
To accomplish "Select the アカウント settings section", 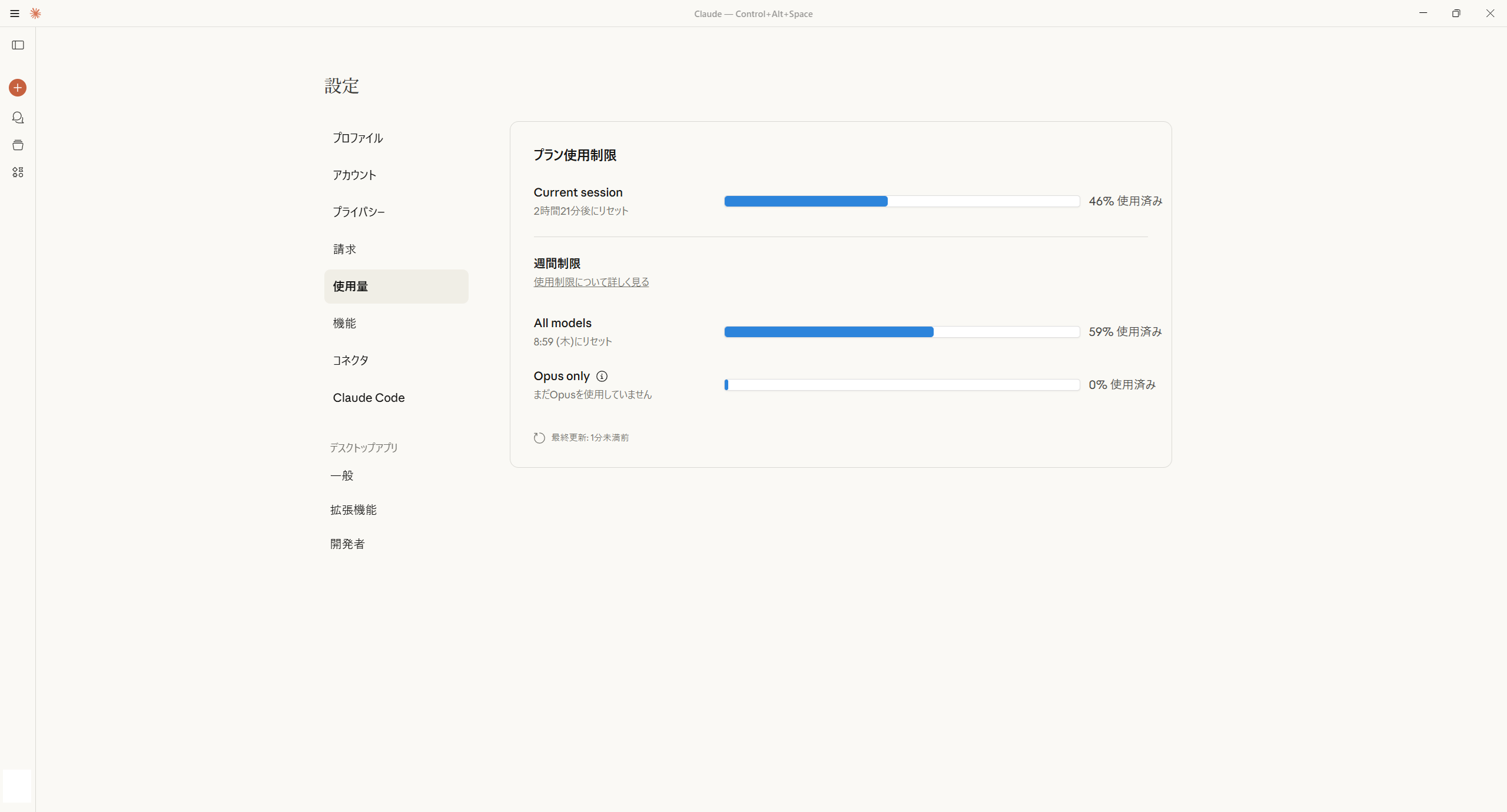I will point(354,175).
